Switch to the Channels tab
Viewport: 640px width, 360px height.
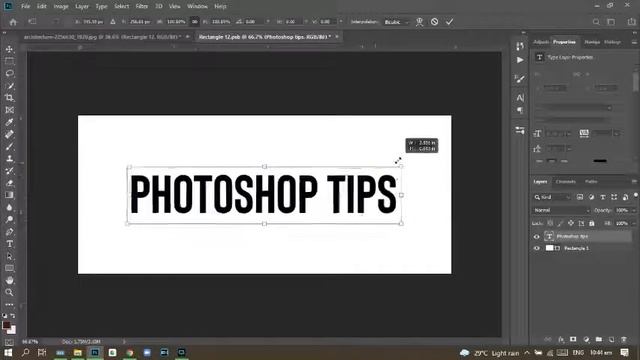click(x=566, y=182)
